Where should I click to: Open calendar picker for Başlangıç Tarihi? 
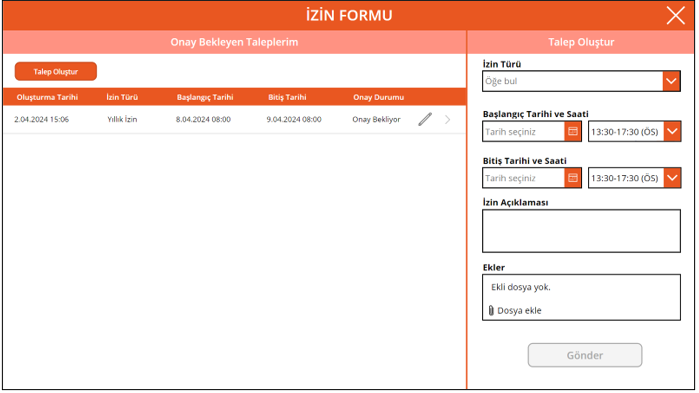[x=573, y=131]
